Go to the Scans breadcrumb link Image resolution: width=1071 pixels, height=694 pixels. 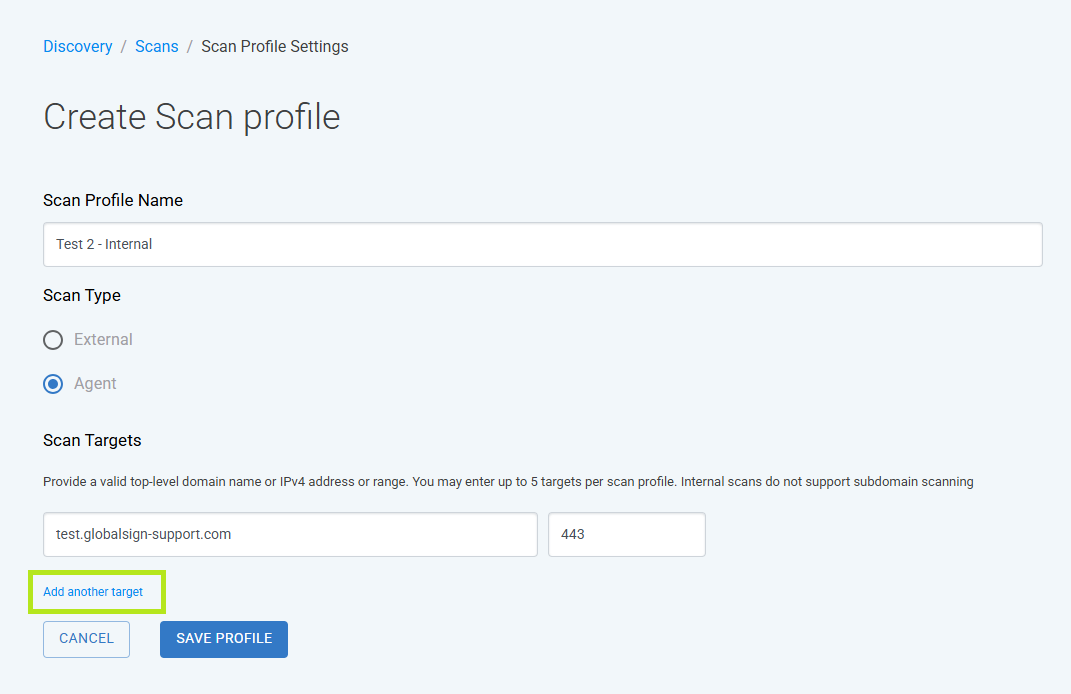[x=156, y=46]
